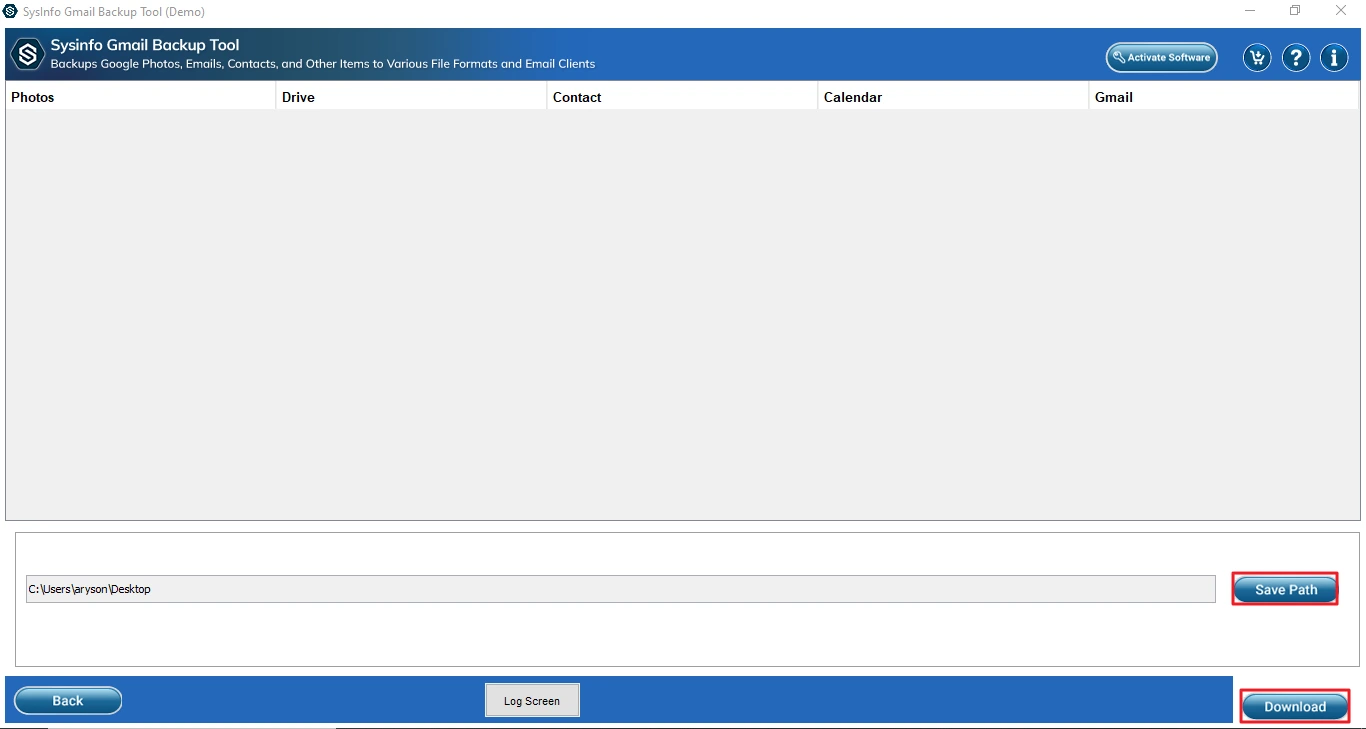Maximize the application window
This screenshot has width=1366, height=729.
(1294, 11)
